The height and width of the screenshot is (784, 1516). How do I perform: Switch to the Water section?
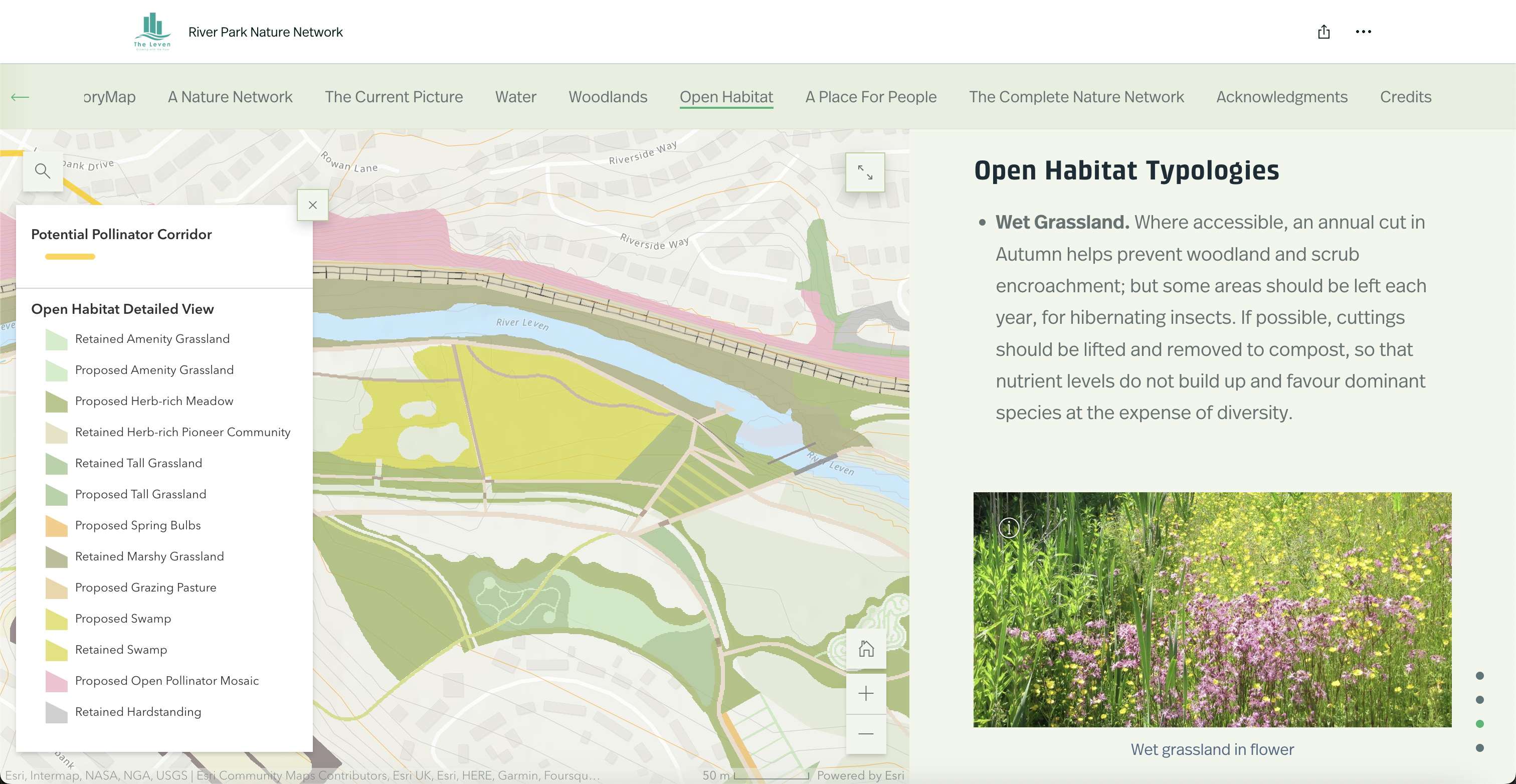coord(515,97)
